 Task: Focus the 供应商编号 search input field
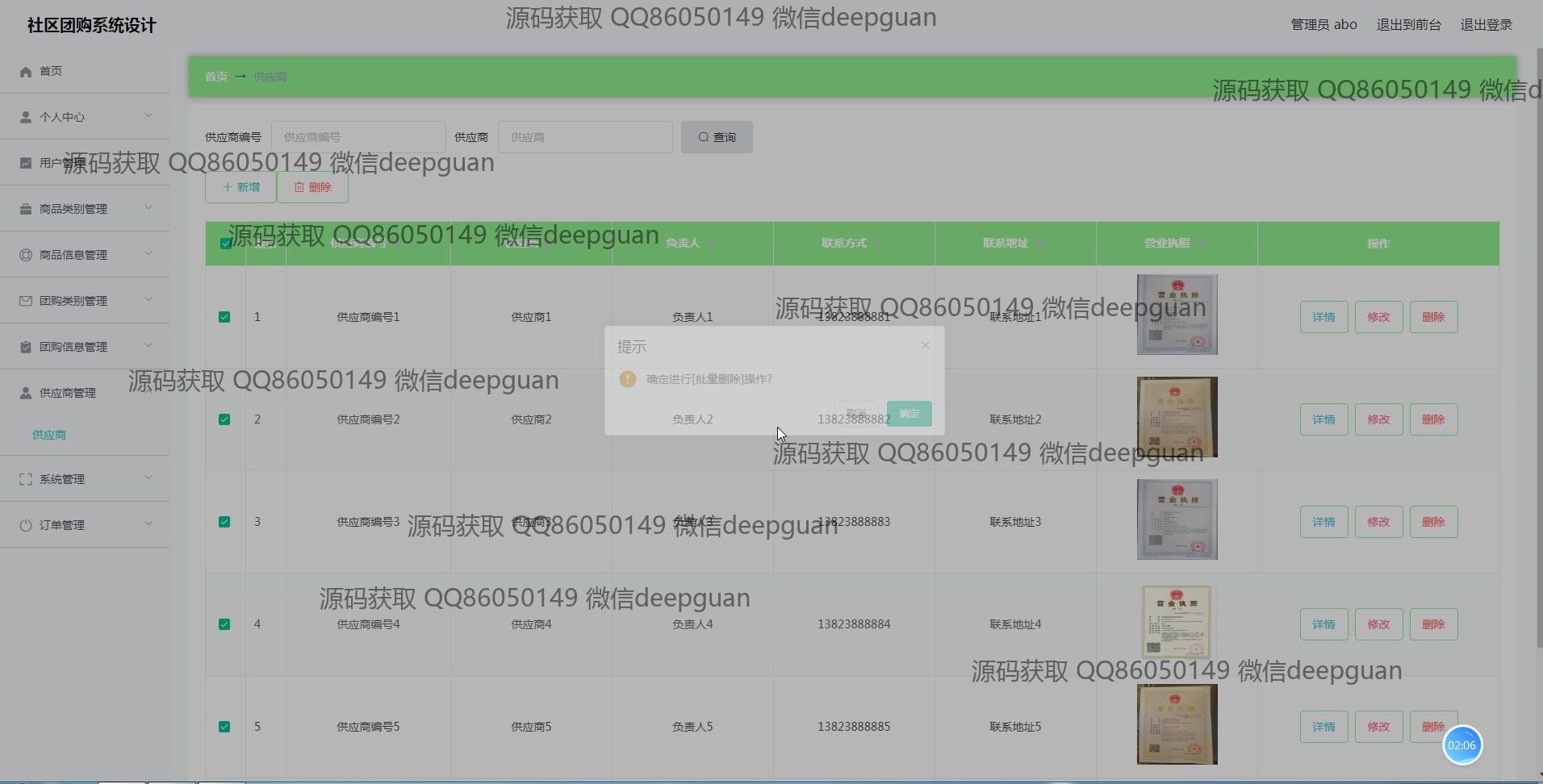coord(358,137)
